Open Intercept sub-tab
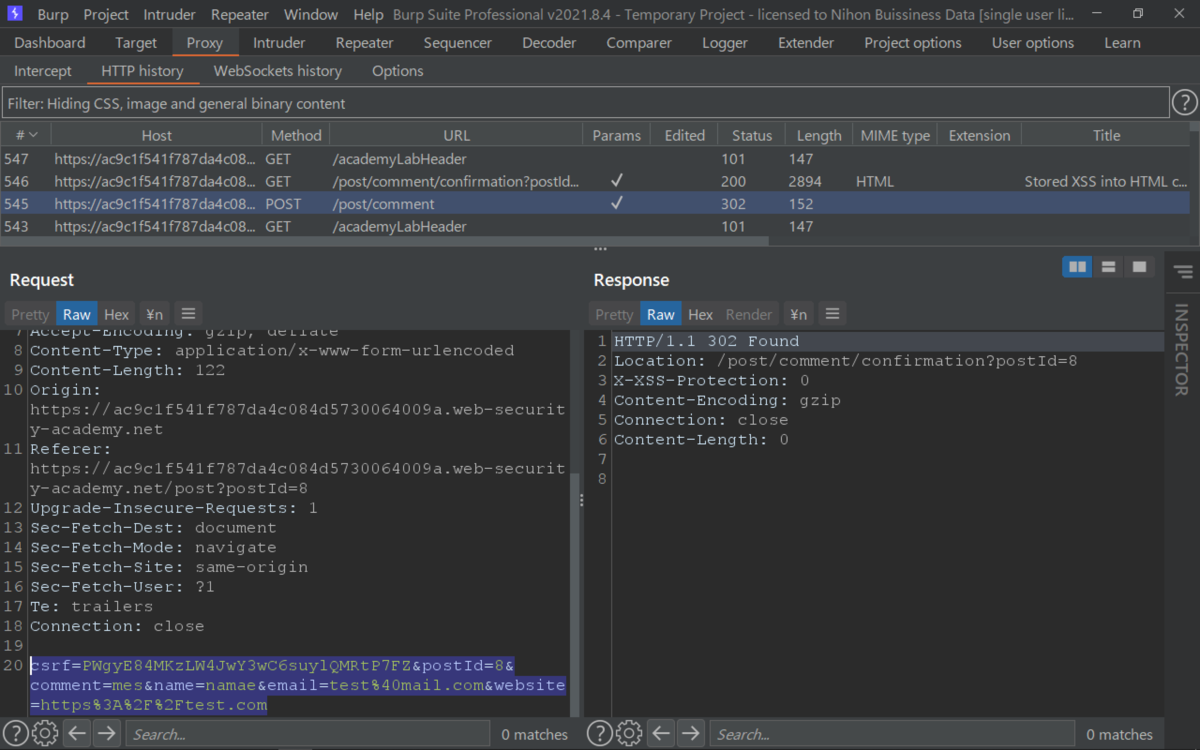Viewport: 1200px width, 750px height. pyautogui.click(x=43, y=71)
